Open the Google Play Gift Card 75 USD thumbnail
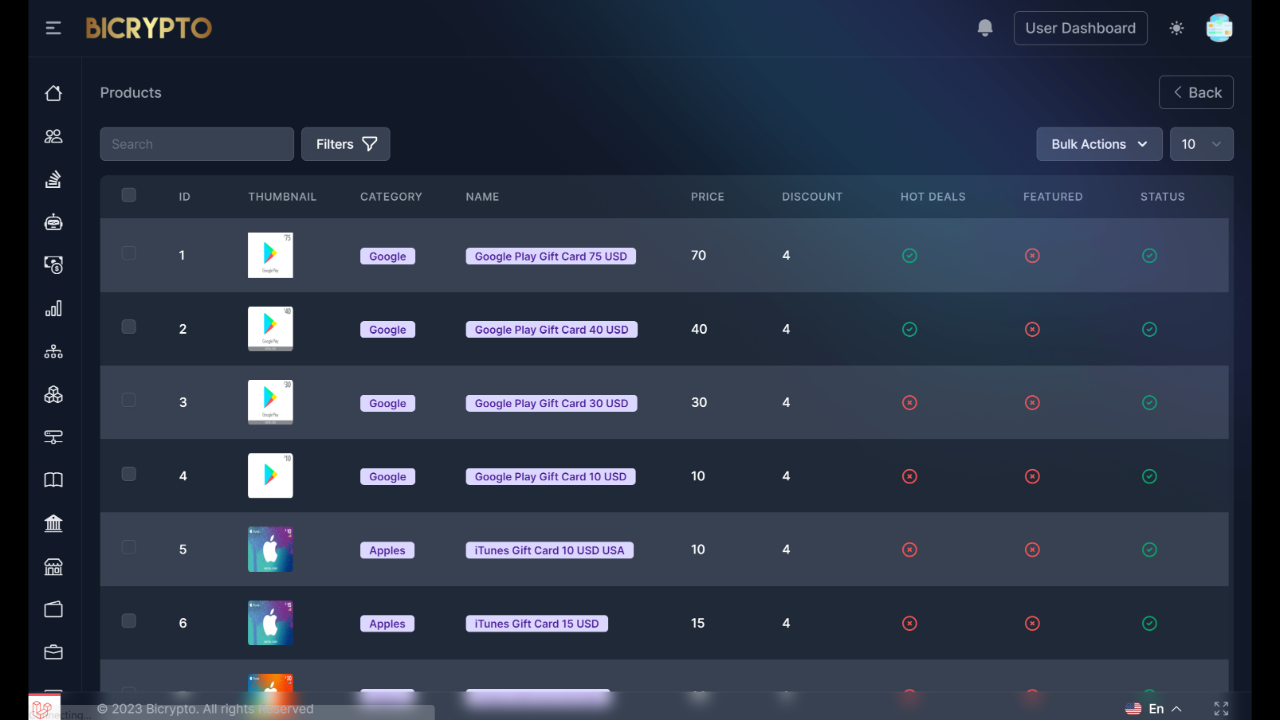1280x720 pixels. 270,255
